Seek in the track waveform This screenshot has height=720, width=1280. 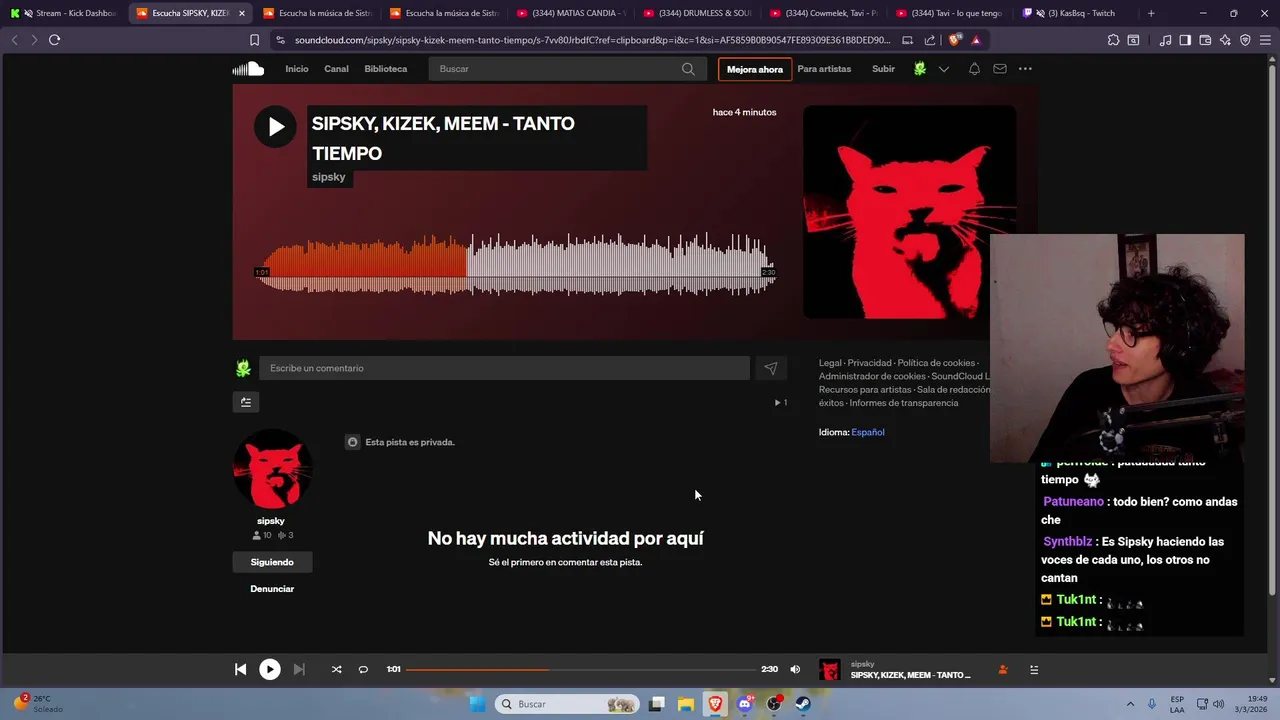point(516,265)
